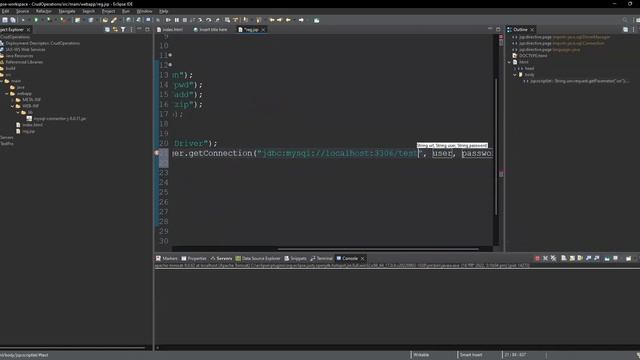Viewport: 640px width, 360px height.
Task: Select index.html in Project Explorer
Action: [x=29, y=125]
